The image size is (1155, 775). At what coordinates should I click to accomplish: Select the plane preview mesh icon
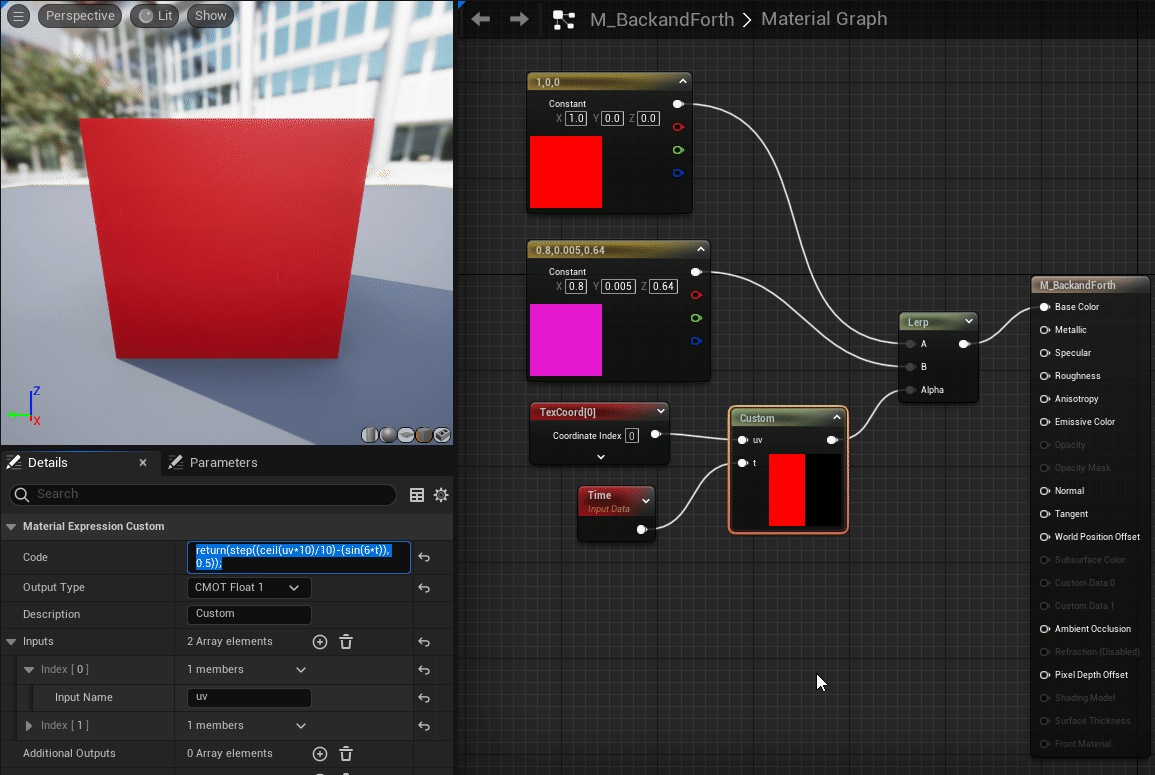point(406,435)
